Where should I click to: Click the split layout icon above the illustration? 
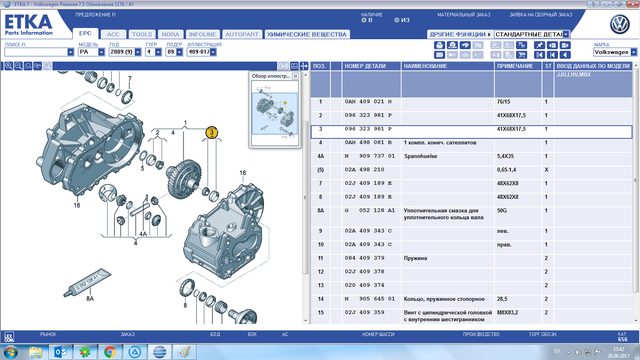coord(294,66)
